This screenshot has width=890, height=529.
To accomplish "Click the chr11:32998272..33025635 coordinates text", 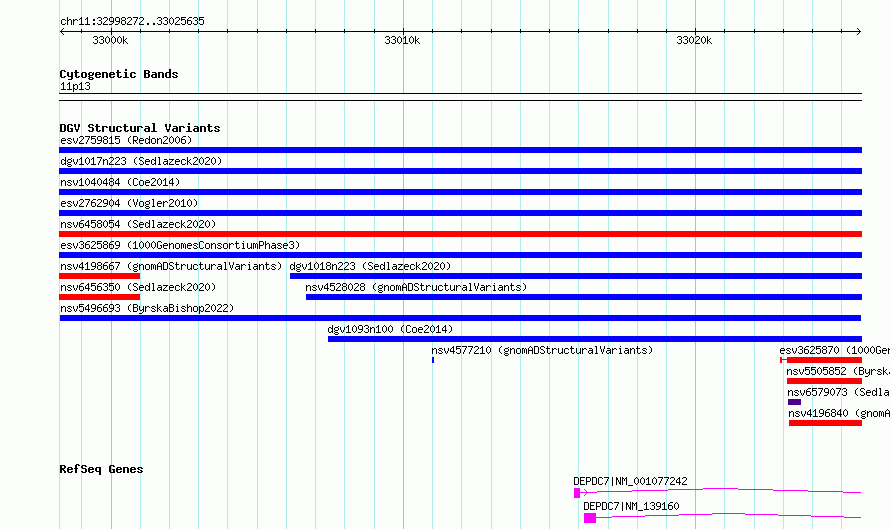I will (132, 22).
